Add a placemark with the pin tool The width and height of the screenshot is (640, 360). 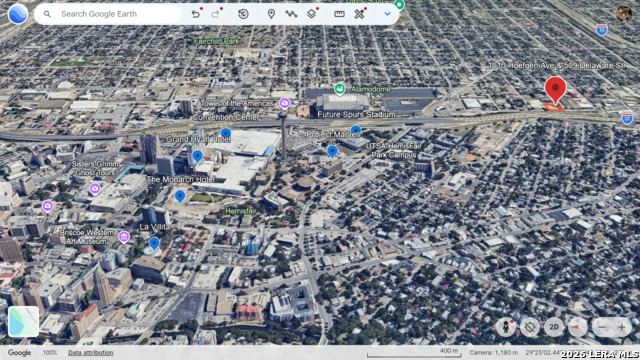271,14
